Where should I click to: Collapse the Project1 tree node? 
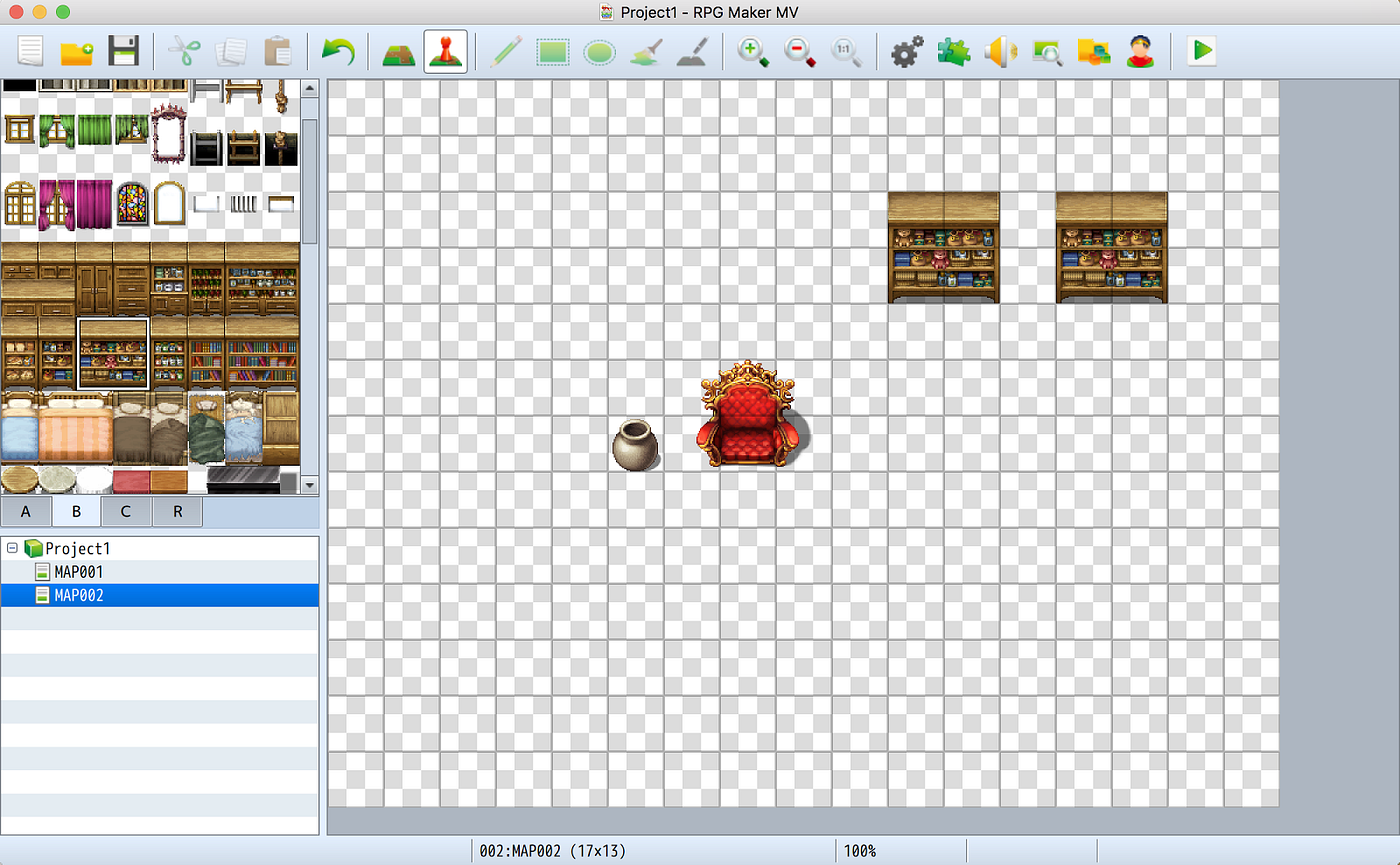[x=12, y=548]
